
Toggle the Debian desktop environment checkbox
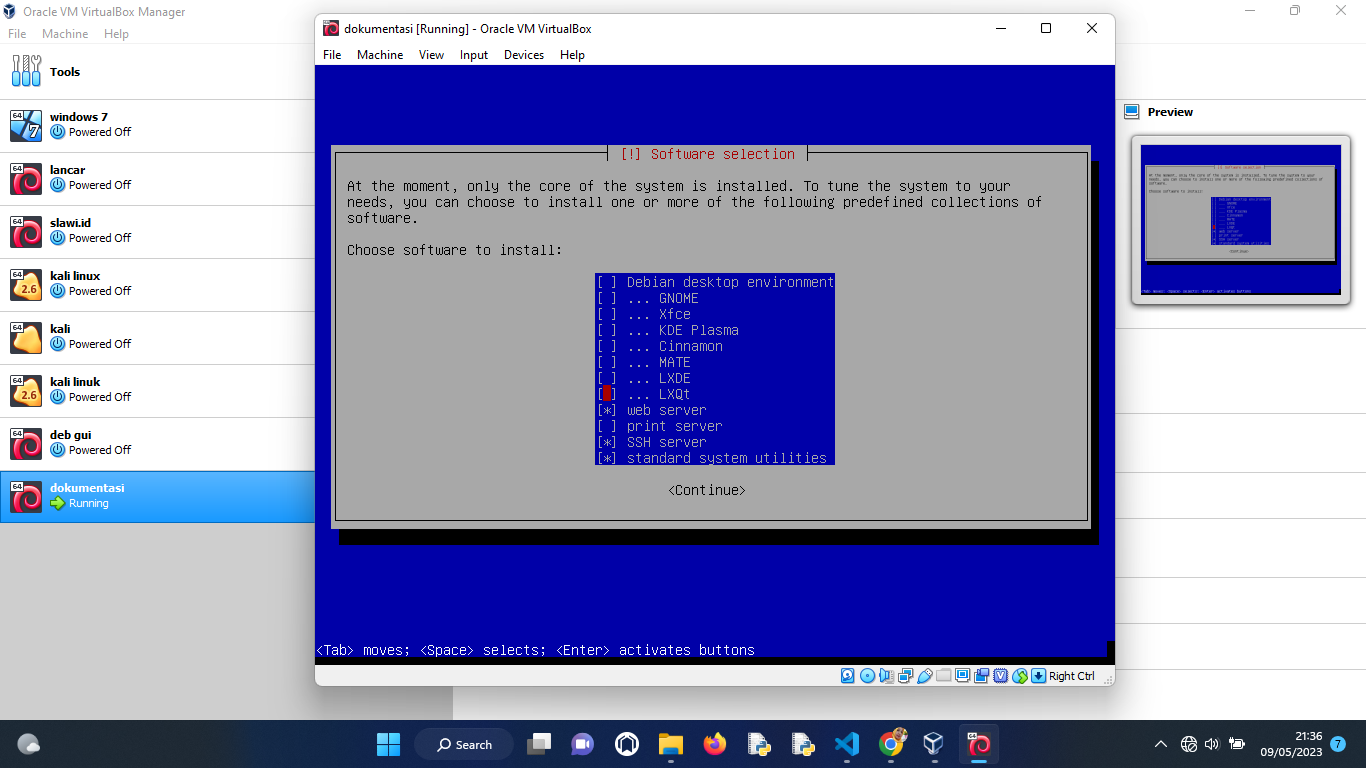click(x=607, y=282)
